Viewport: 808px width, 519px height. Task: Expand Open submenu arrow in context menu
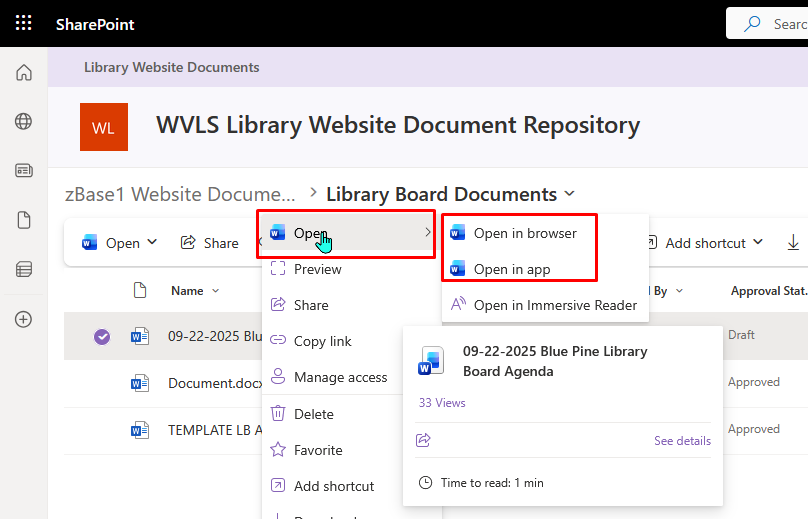tap(428, 232)
